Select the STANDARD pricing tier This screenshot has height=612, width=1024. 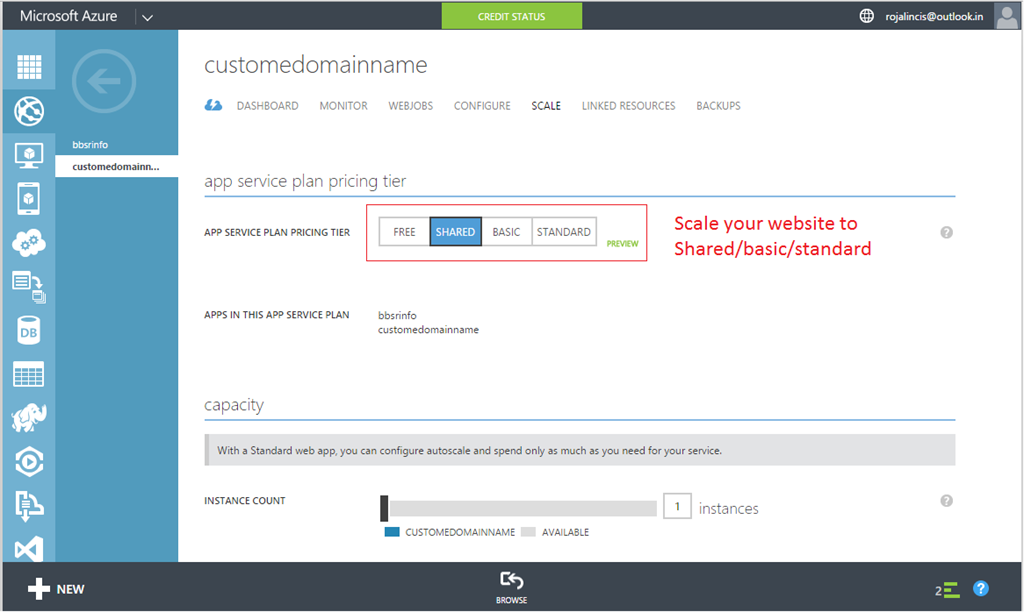pos(564,232)
